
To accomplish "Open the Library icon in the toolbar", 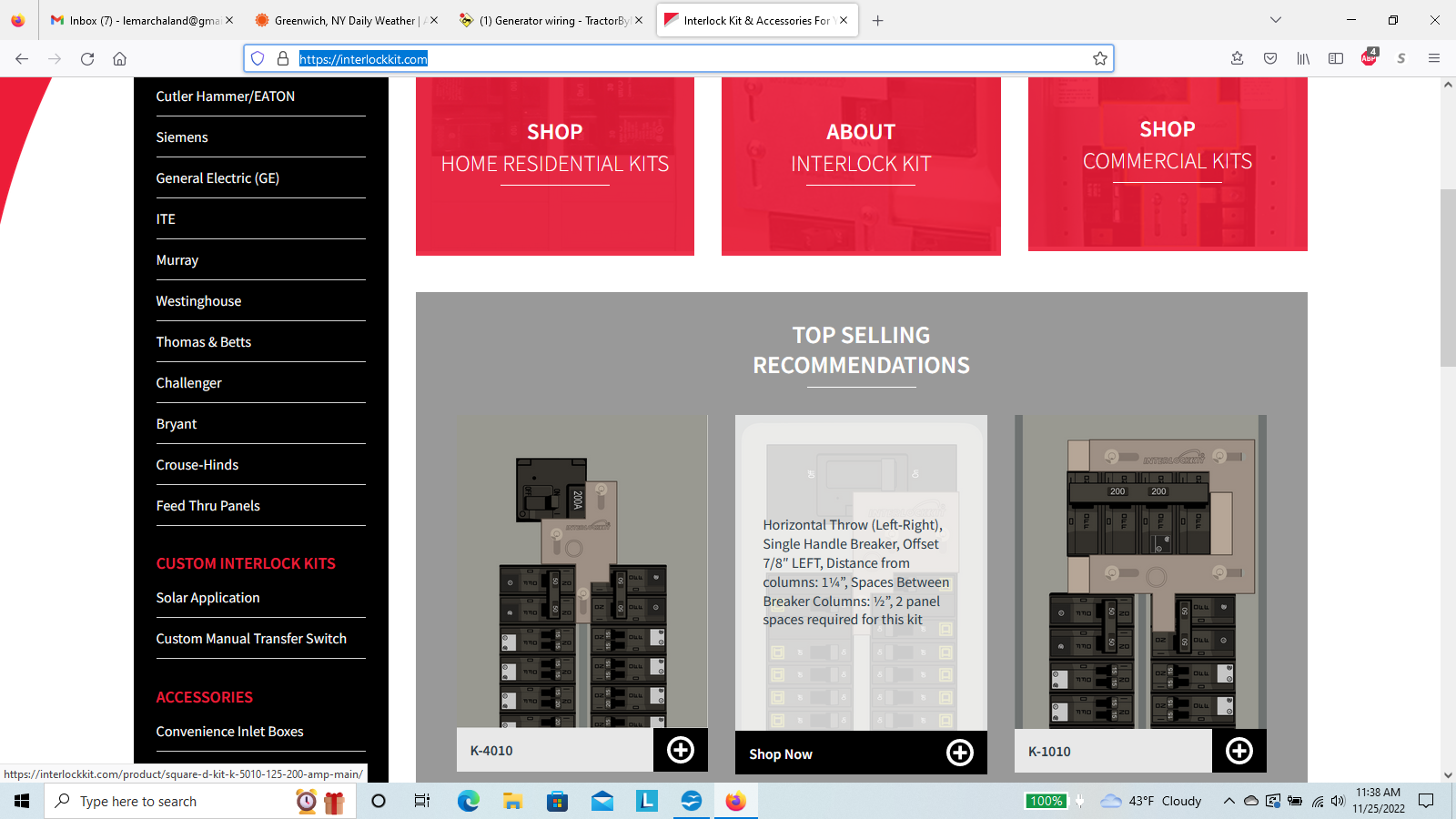I will [1303, 58].
